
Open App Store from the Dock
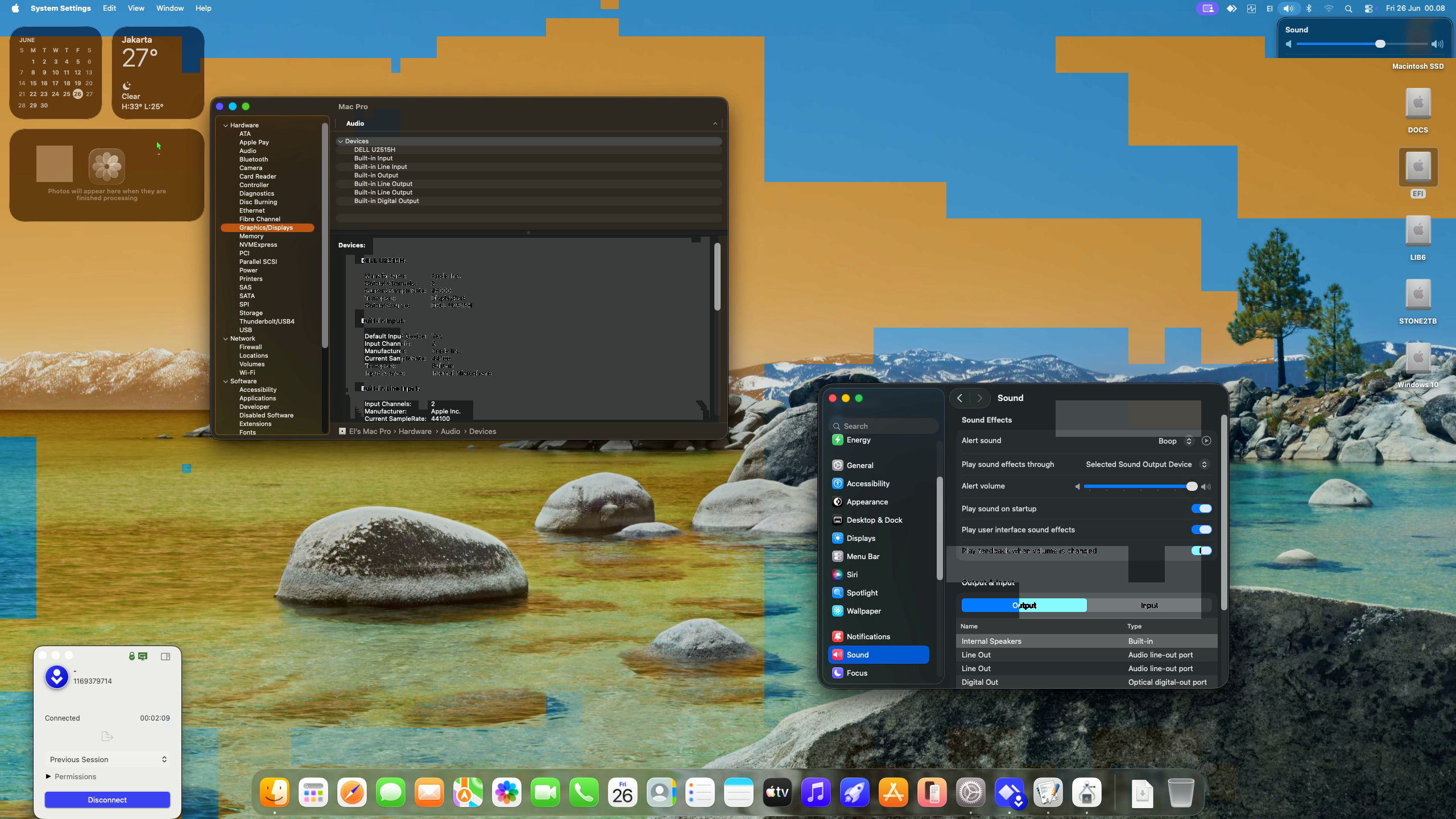pos(894,792)
